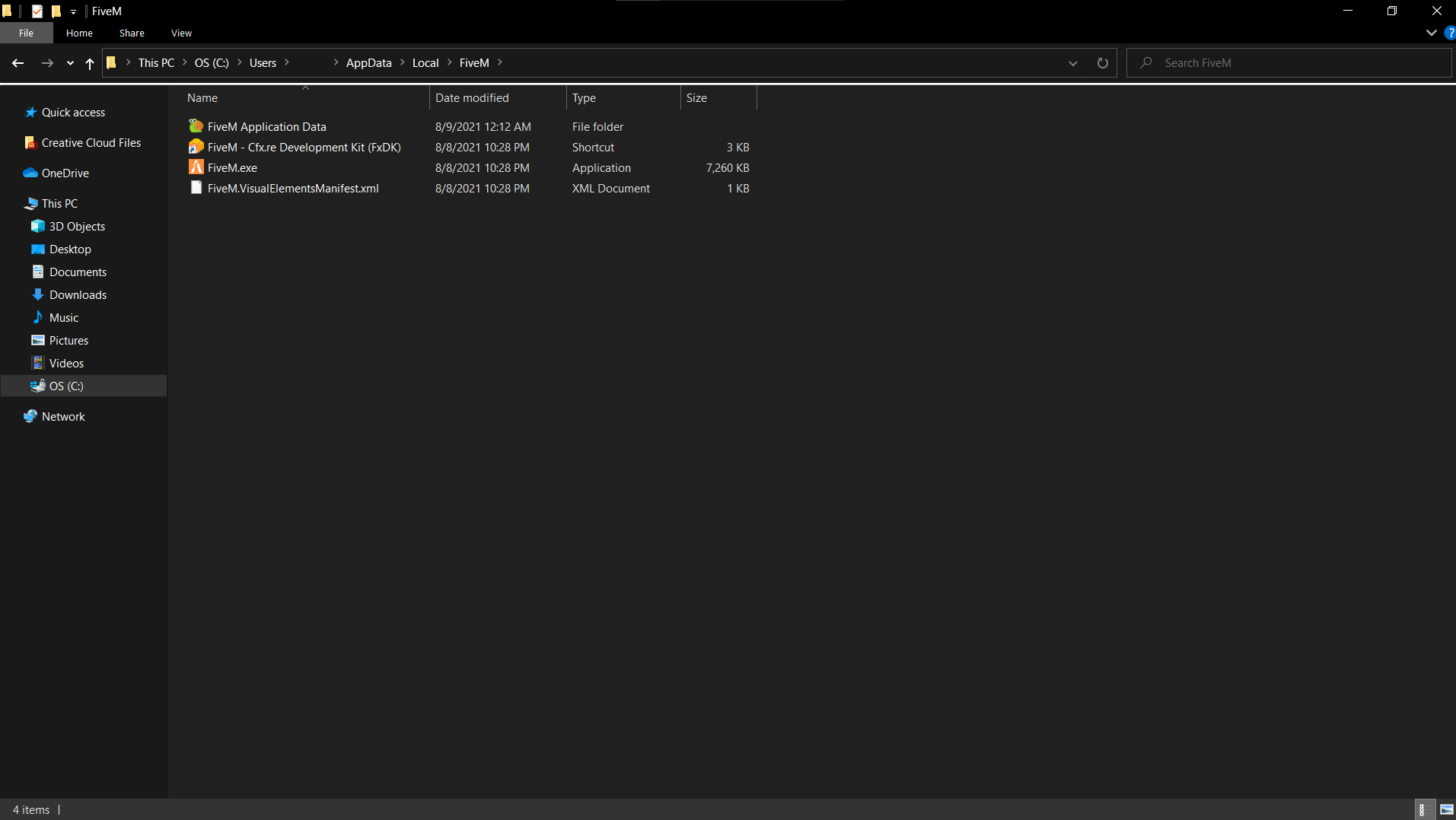Open recent locations dropdown arrow
The image size is (1456, 820).
(x=70, y=63)
